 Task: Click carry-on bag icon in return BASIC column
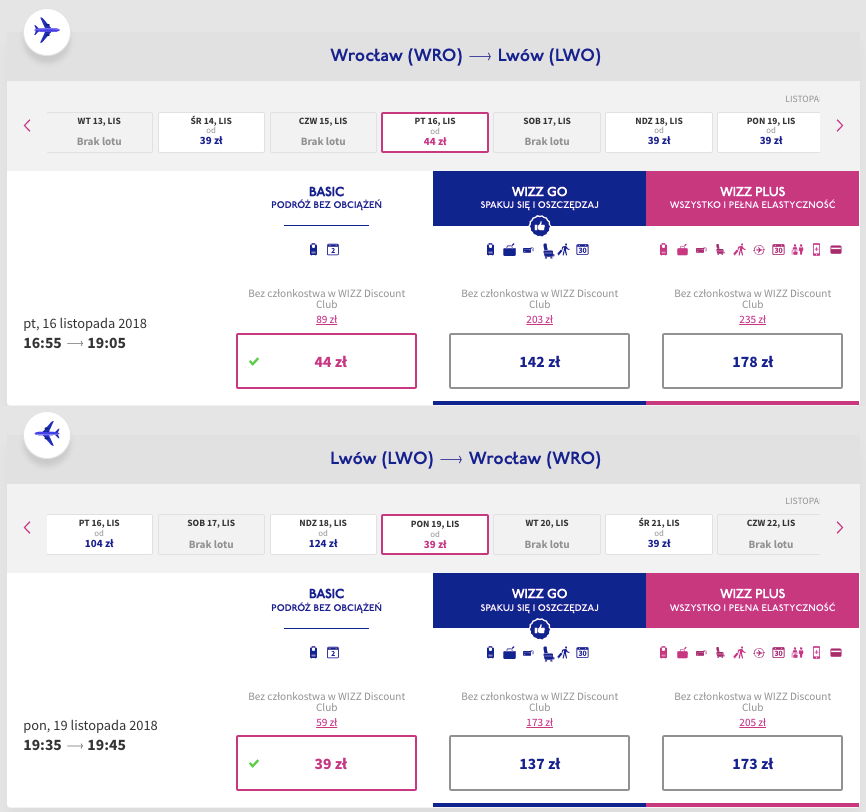click(x=314, y=652)
